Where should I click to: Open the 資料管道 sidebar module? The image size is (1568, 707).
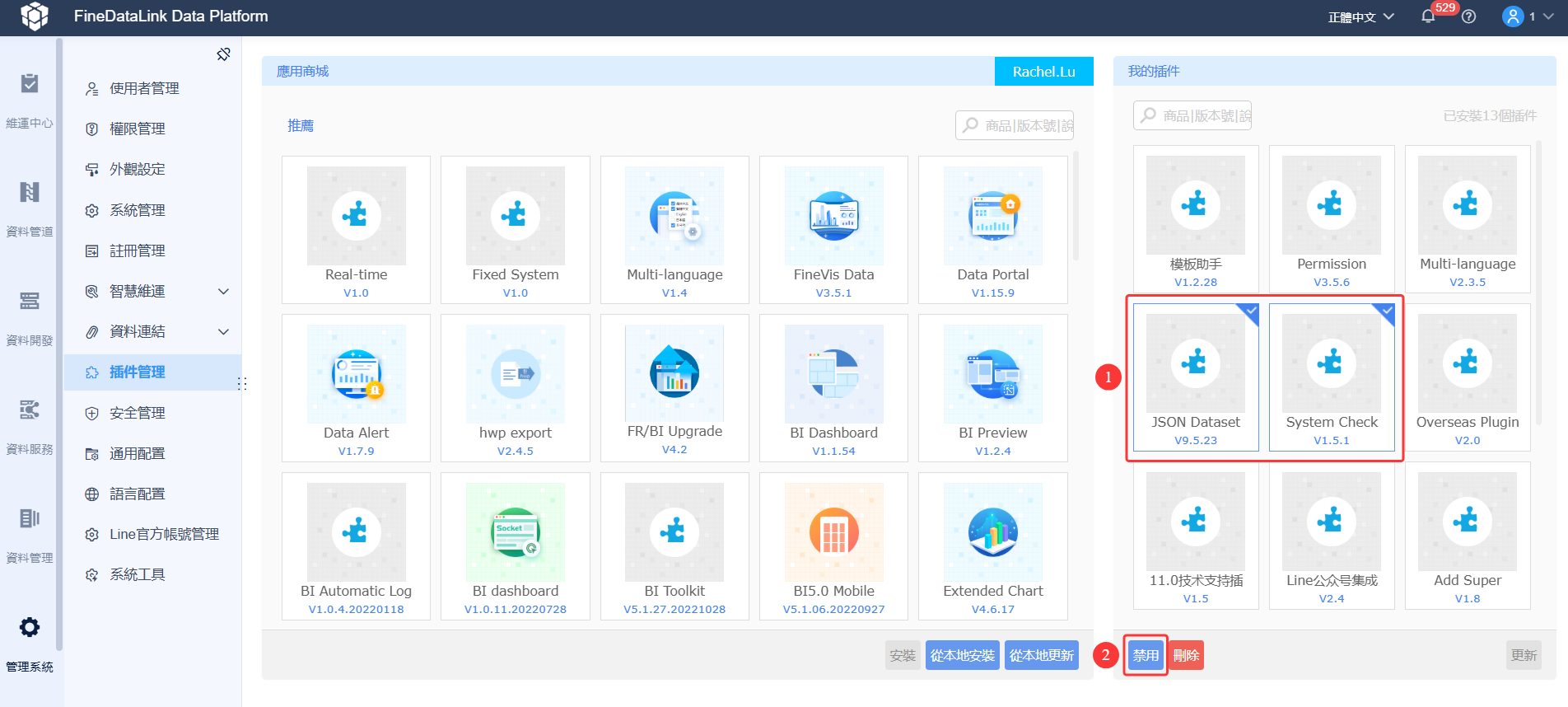(x=30, y=209)
